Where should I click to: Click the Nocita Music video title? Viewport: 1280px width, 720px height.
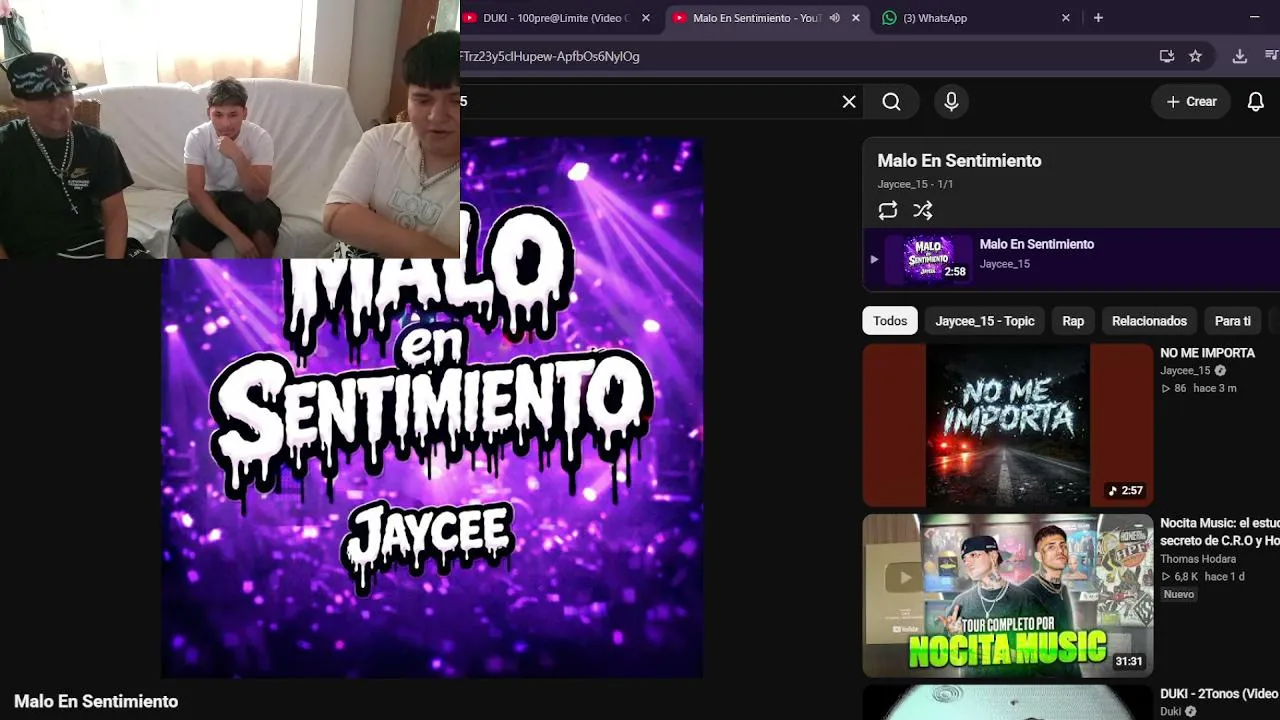coord(1220,532)
